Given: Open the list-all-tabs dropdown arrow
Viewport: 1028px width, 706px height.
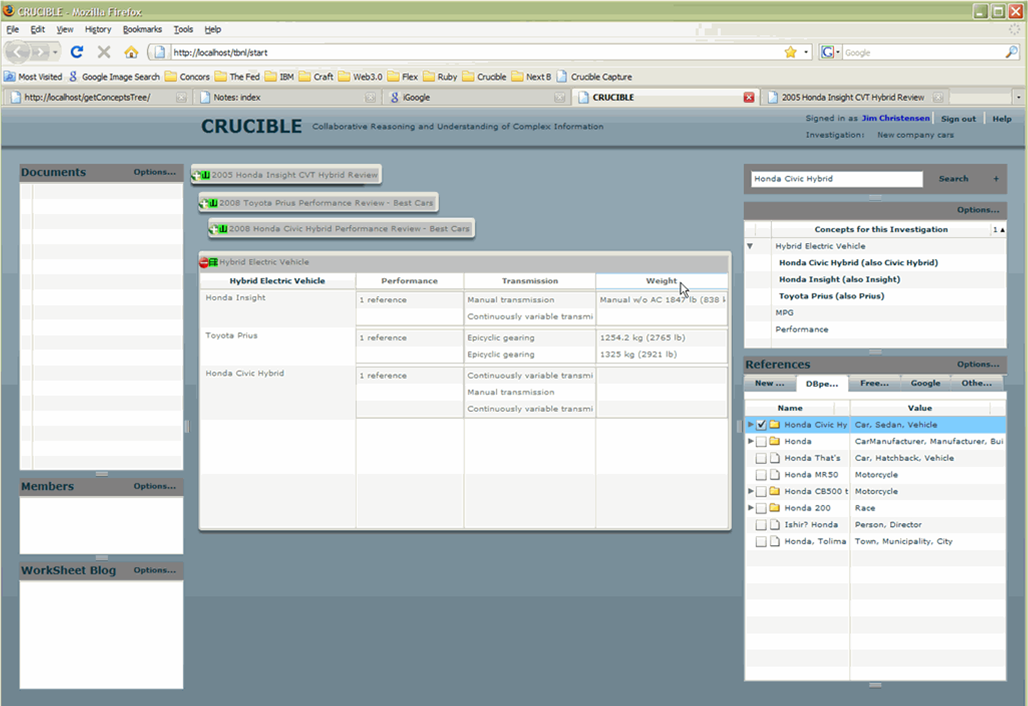Looking at the screenshot, I should point(1018,97).
